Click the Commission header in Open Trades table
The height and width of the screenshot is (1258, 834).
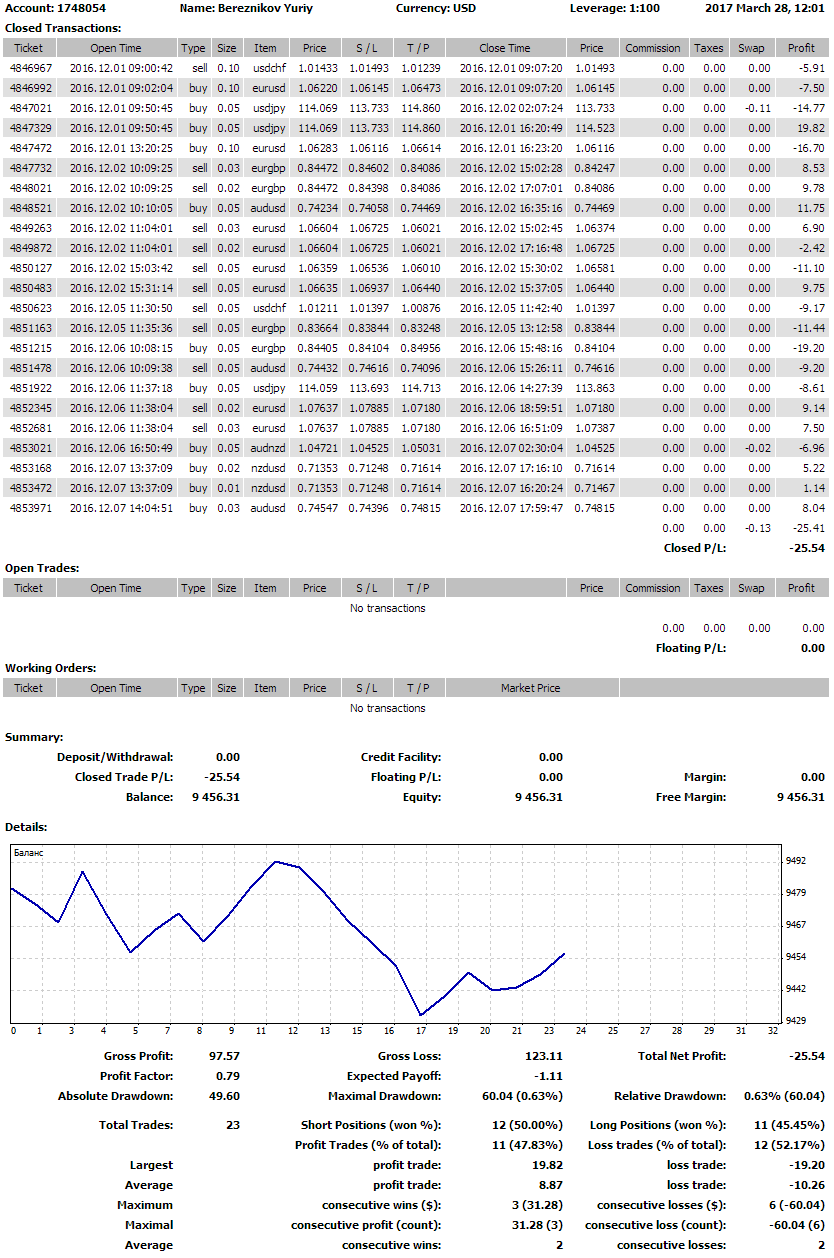(x=652, y=588)
